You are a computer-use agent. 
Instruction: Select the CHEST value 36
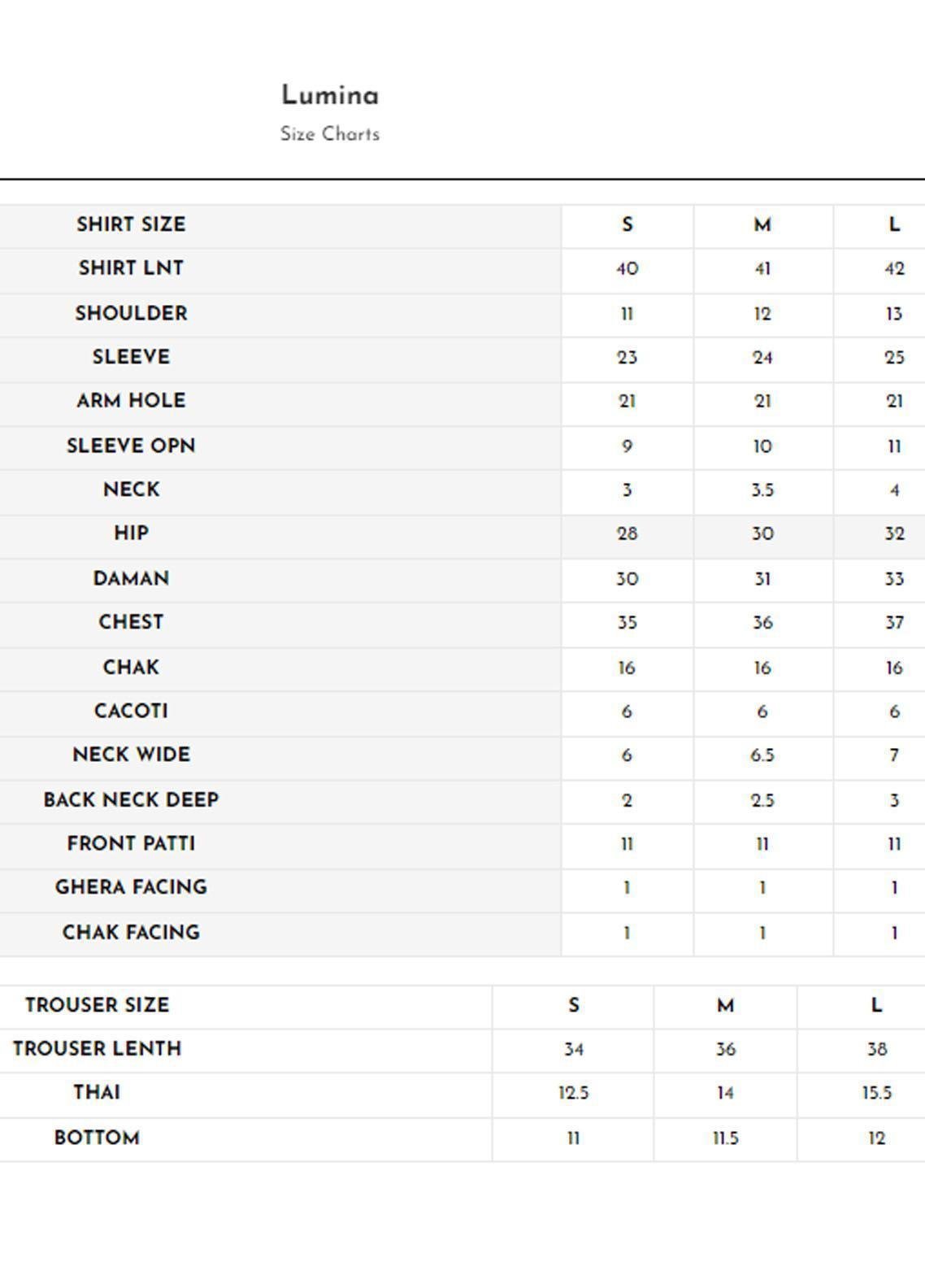click(762, 623)
